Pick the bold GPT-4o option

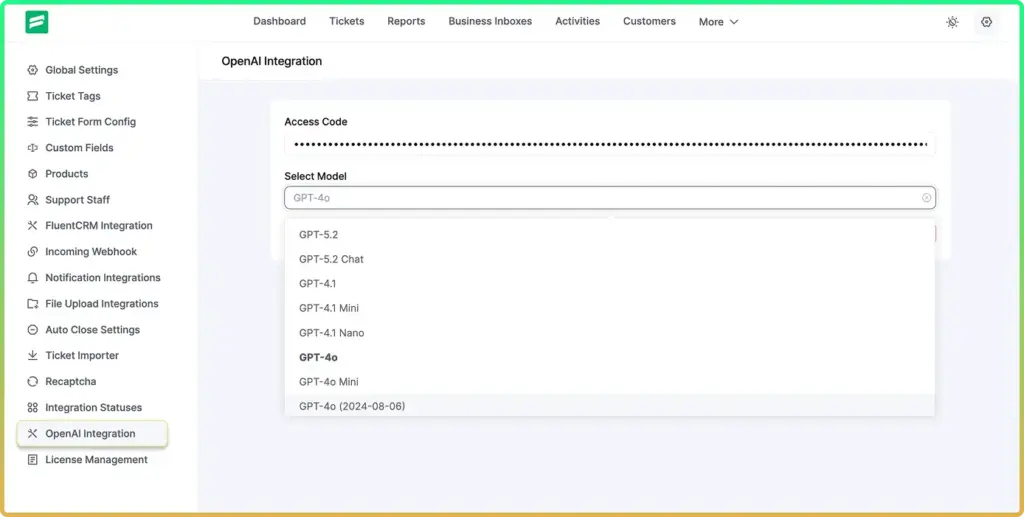[610, 357]
